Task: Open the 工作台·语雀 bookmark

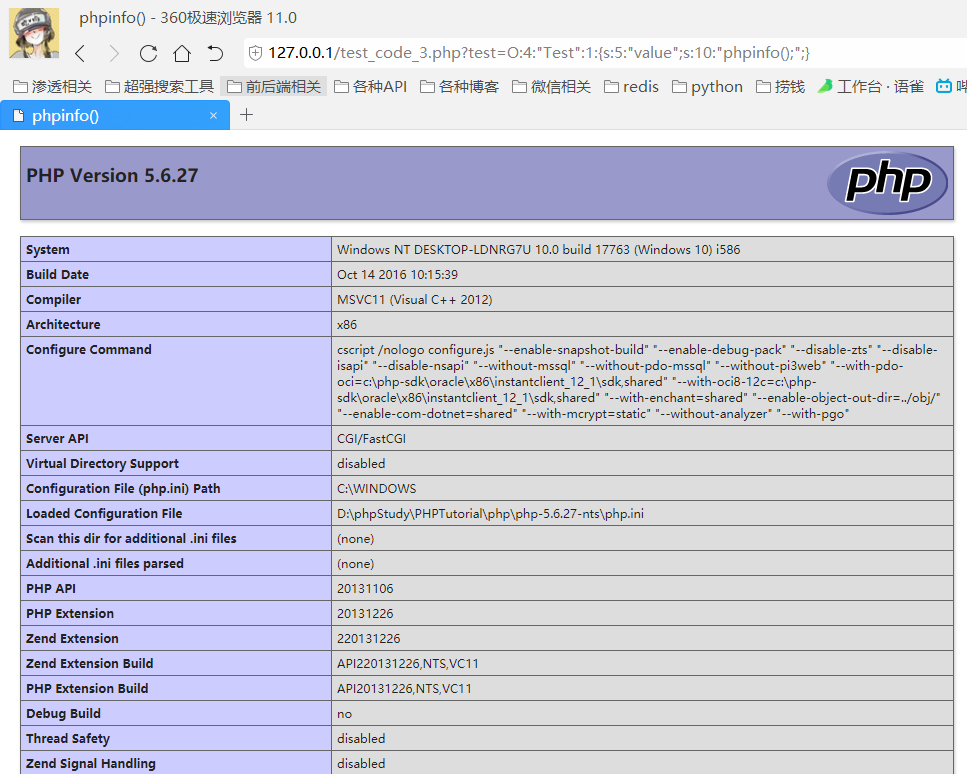Action: (x=871, y=87)
